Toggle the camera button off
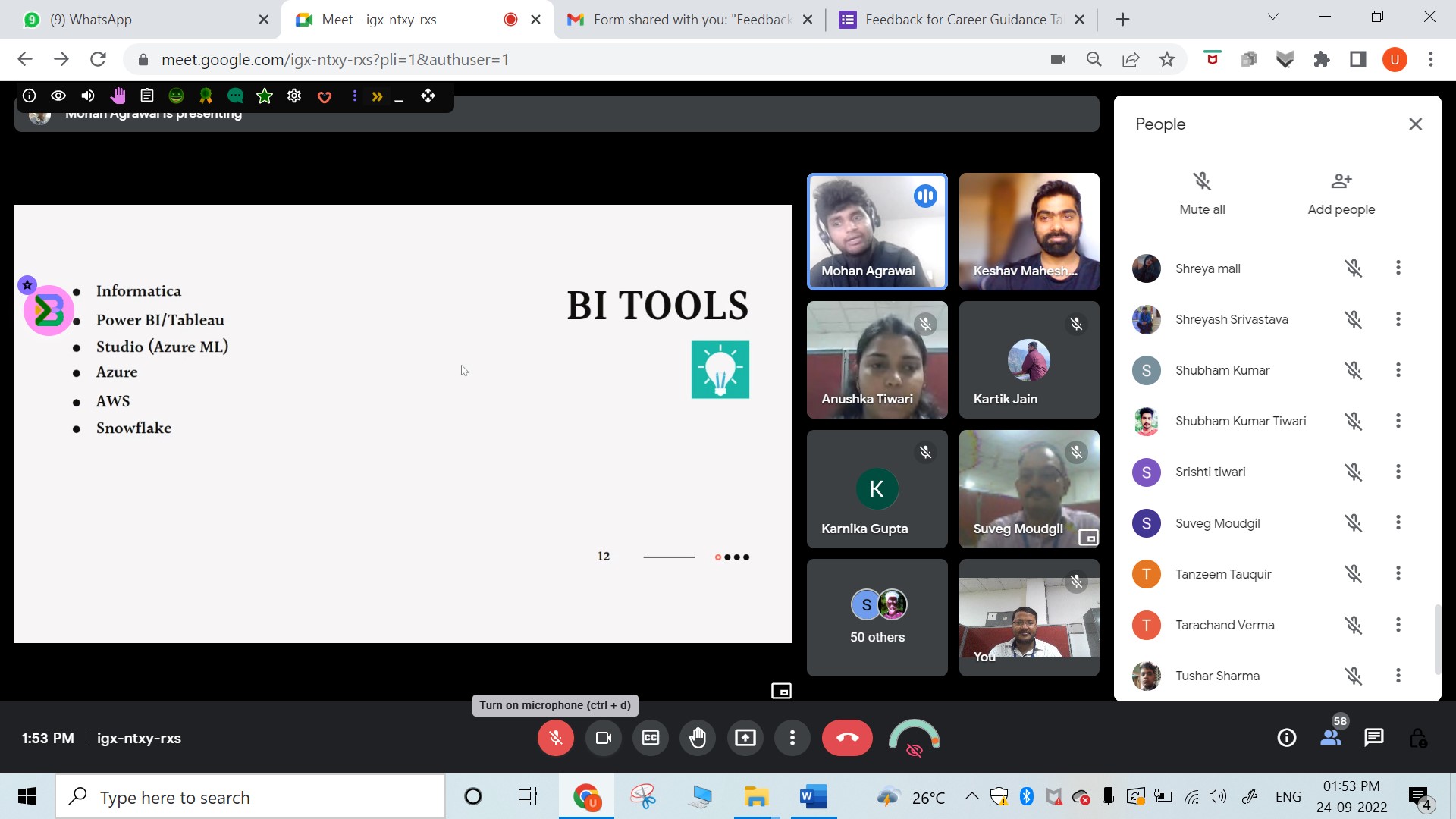The height and width of the screenshot is (819, 1456). (604, 738)
